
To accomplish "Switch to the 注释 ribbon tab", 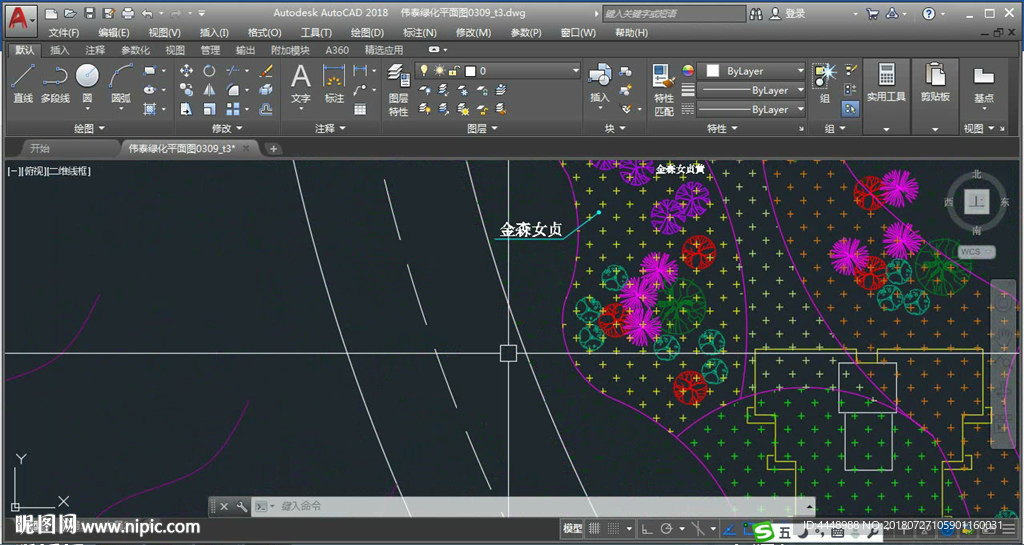I will 95,50.
